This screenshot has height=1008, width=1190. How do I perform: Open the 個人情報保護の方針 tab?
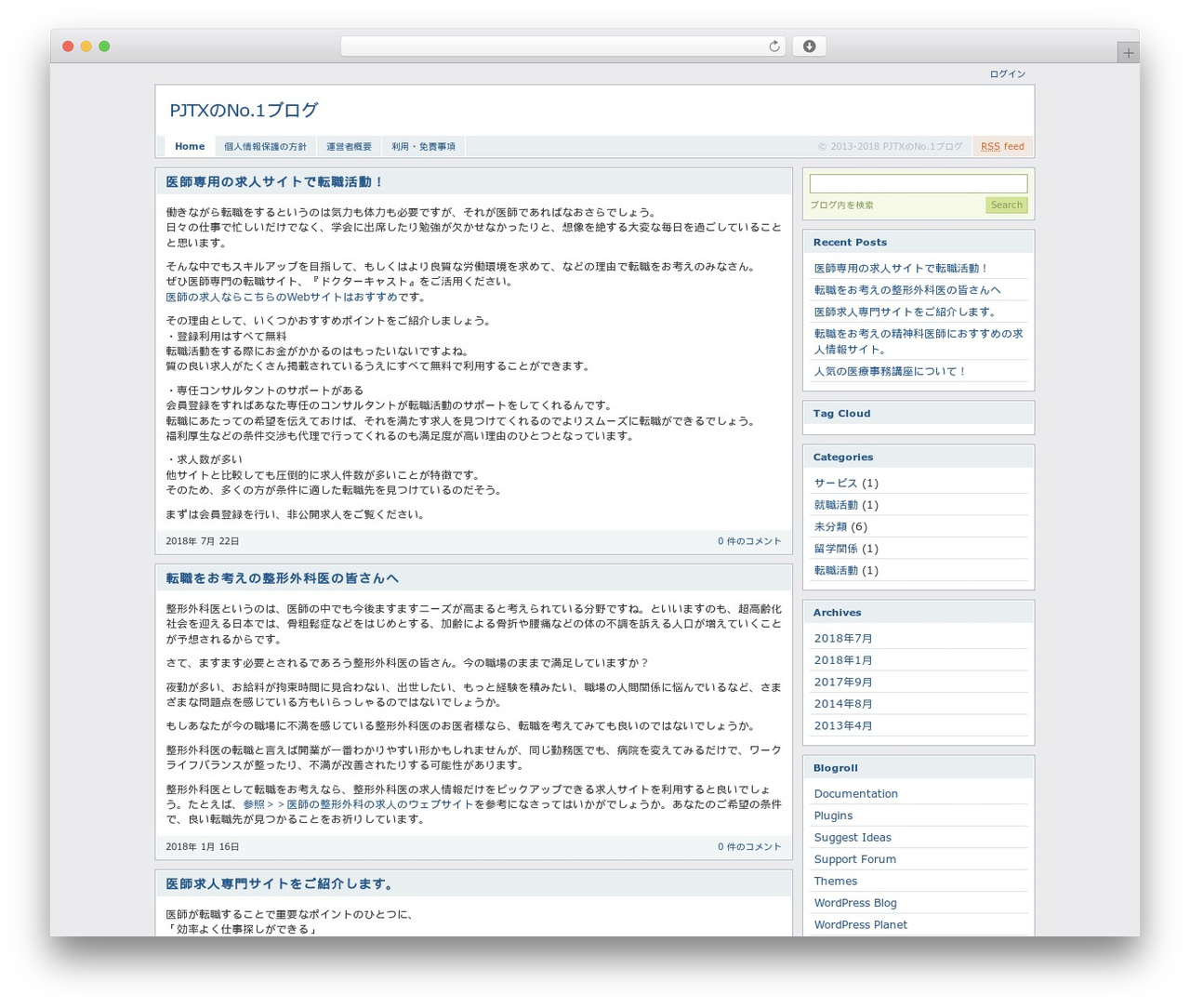point(265,147)
